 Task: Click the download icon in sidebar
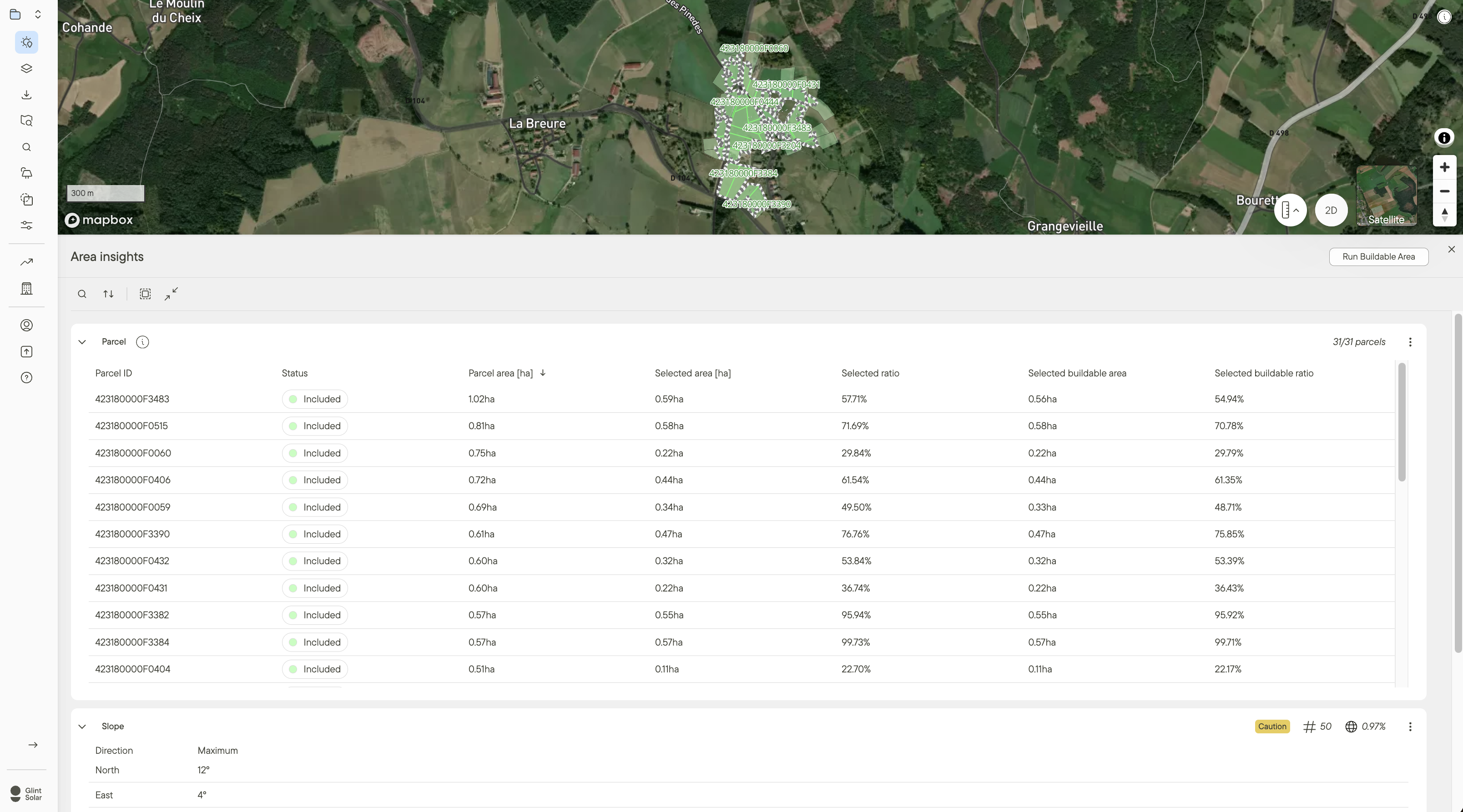[x=26, y=95]
